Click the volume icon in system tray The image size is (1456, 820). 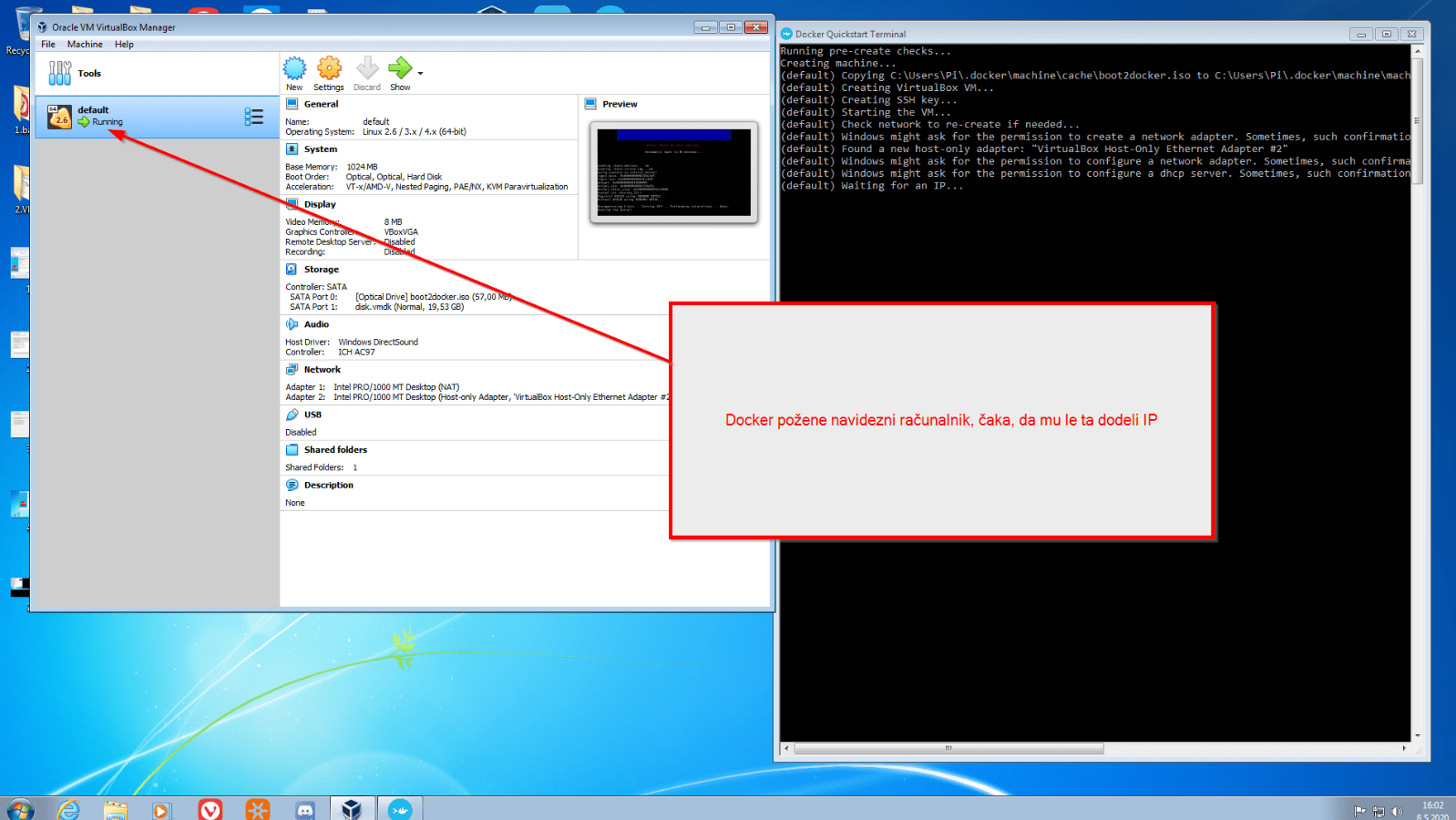point(1397,811)
